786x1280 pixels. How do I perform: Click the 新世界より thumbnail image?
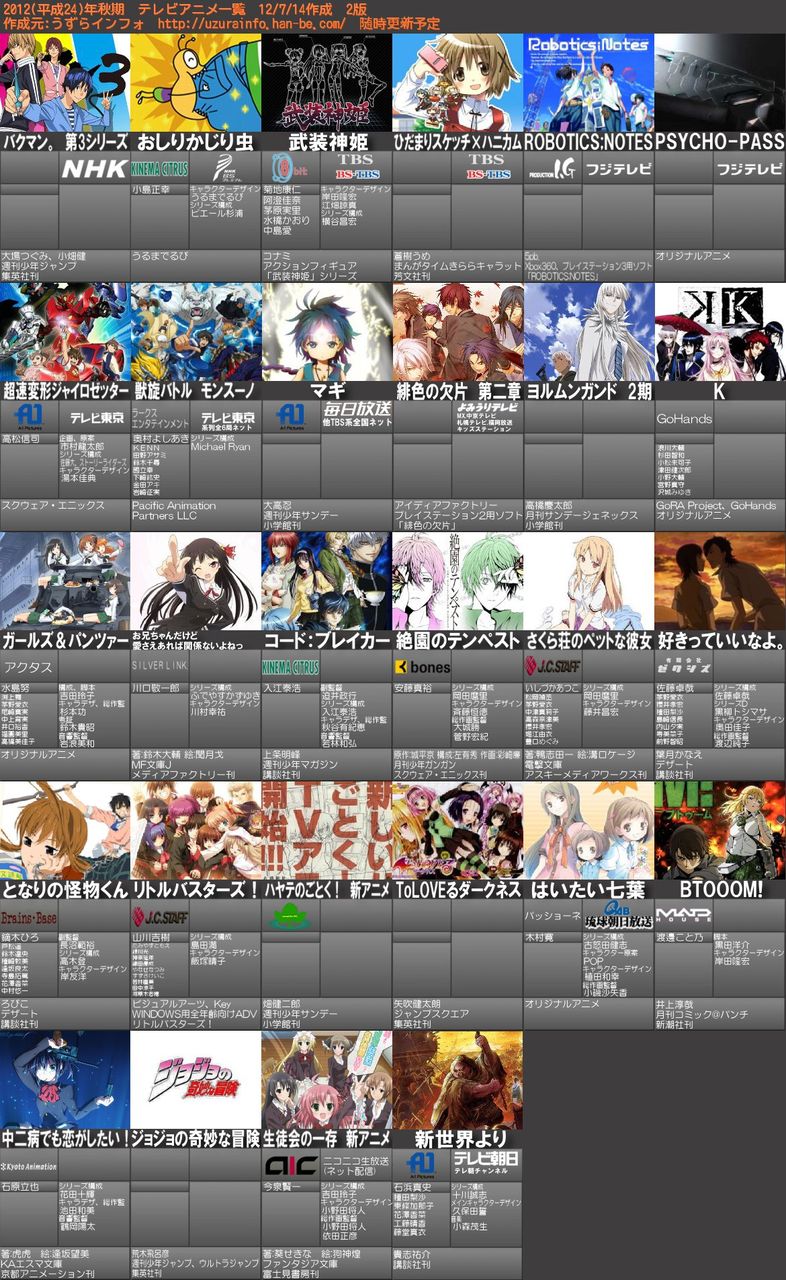(x=458, y=1080)
